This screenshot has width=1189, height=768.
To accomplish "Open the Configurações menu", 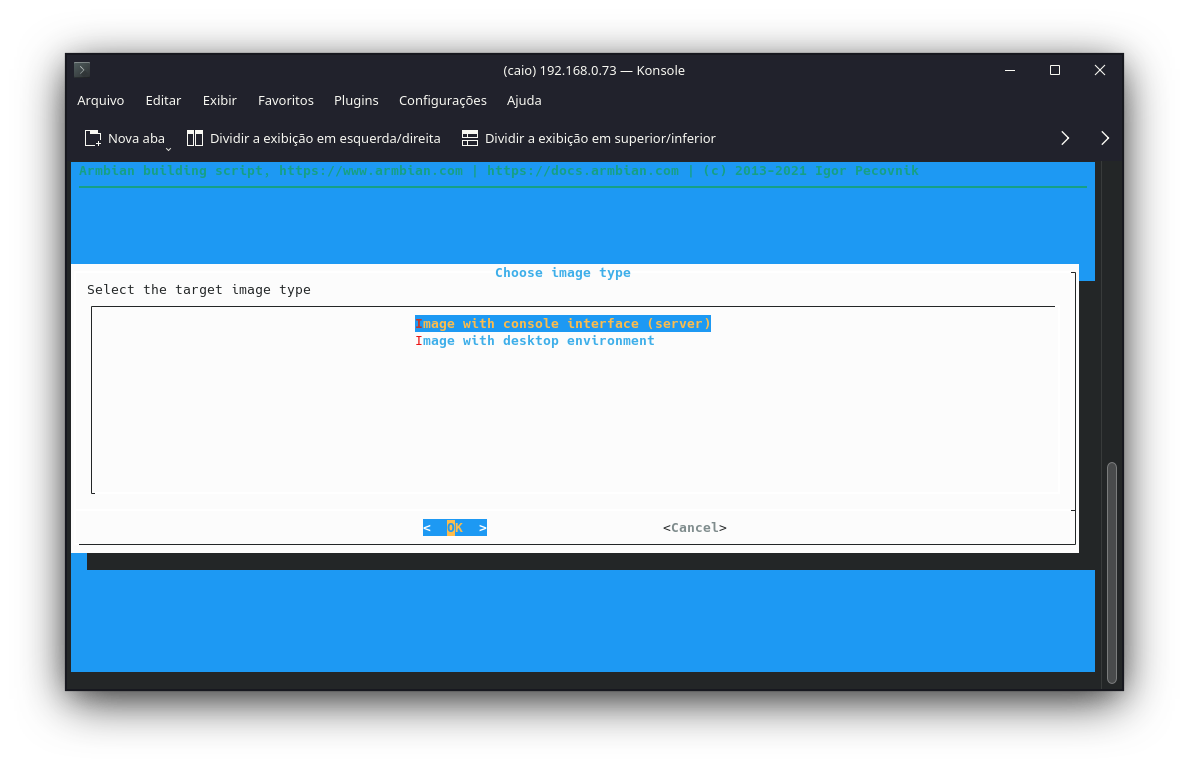I will [x=443, y=101].
